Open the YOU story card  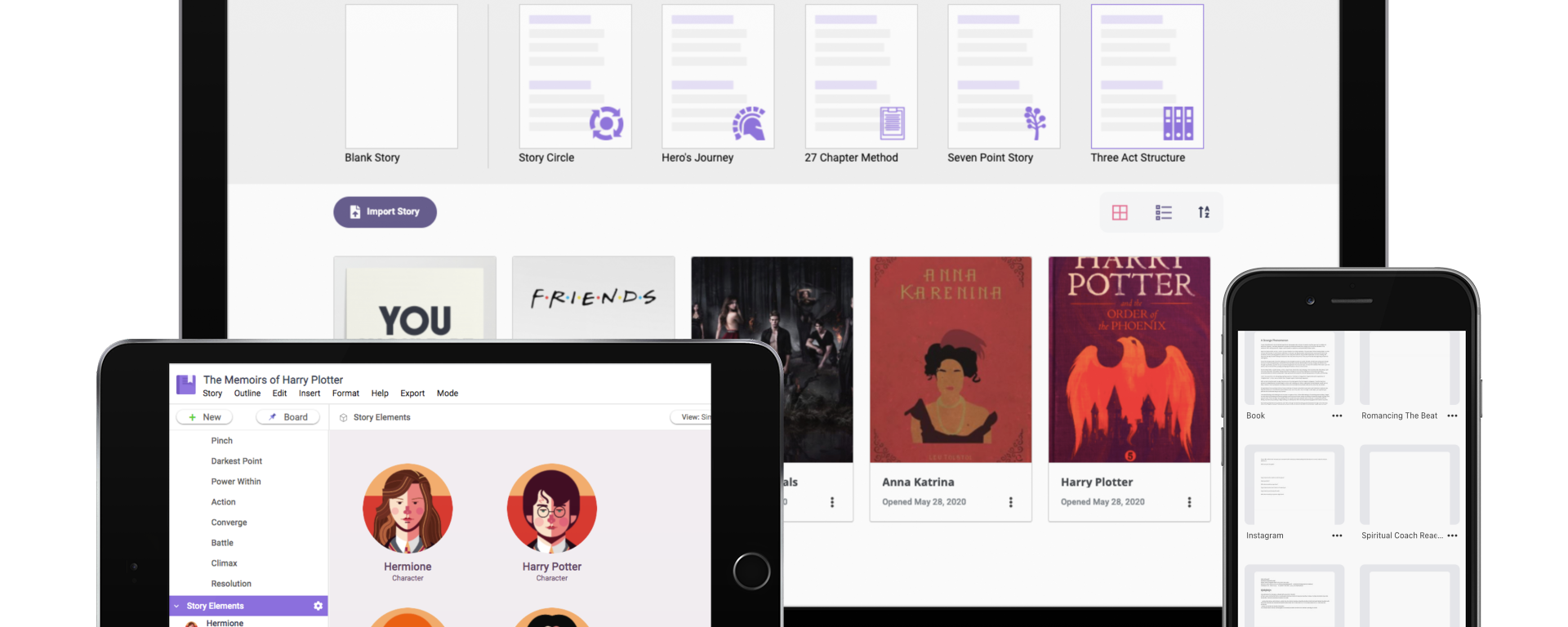[415, 298]
